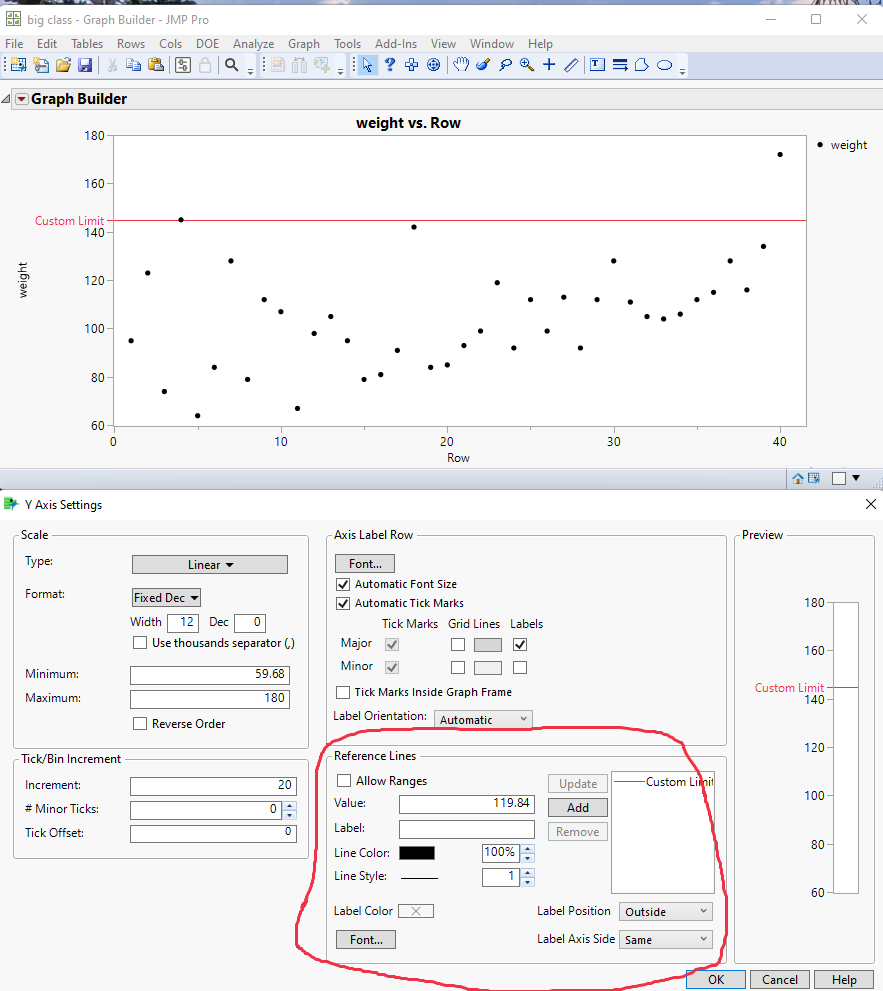Open the Graph Builder red triangle menu
This screenshot has height=991, width=883.
coord(21,99)
